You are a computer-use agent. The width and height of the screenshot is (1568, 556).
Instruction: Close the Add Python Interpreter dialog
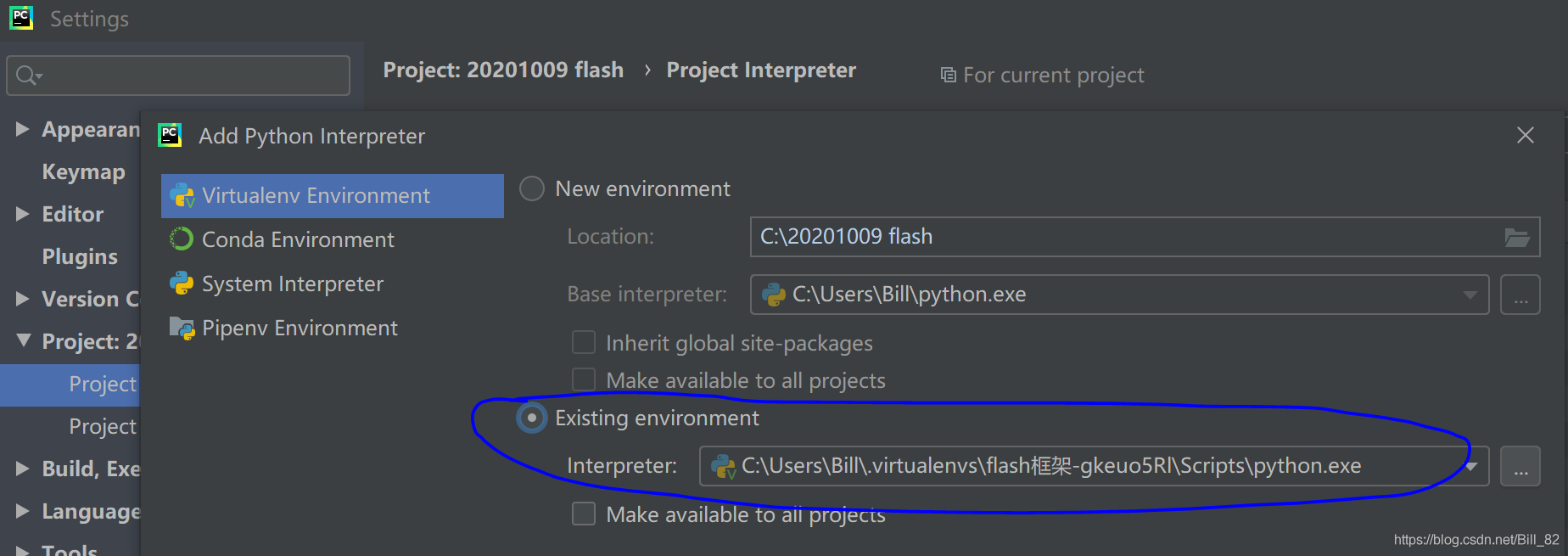click(1526, 135)
